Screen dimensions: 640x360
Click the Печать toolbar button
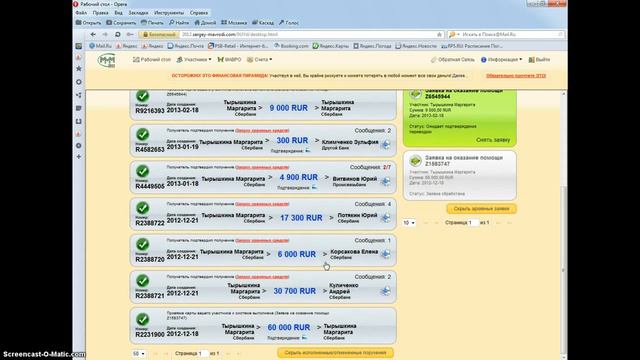(152, 23)
